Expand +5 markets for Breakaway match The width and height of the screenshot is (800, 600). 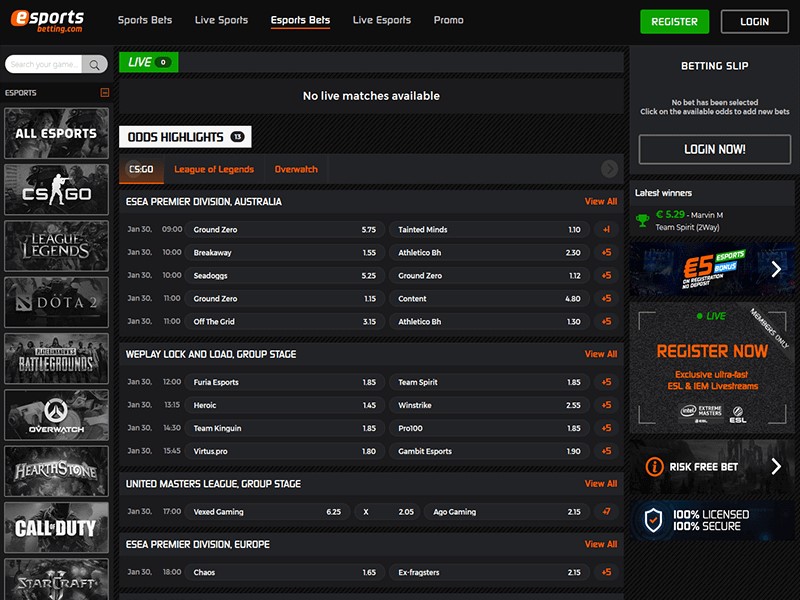(606, 253)
